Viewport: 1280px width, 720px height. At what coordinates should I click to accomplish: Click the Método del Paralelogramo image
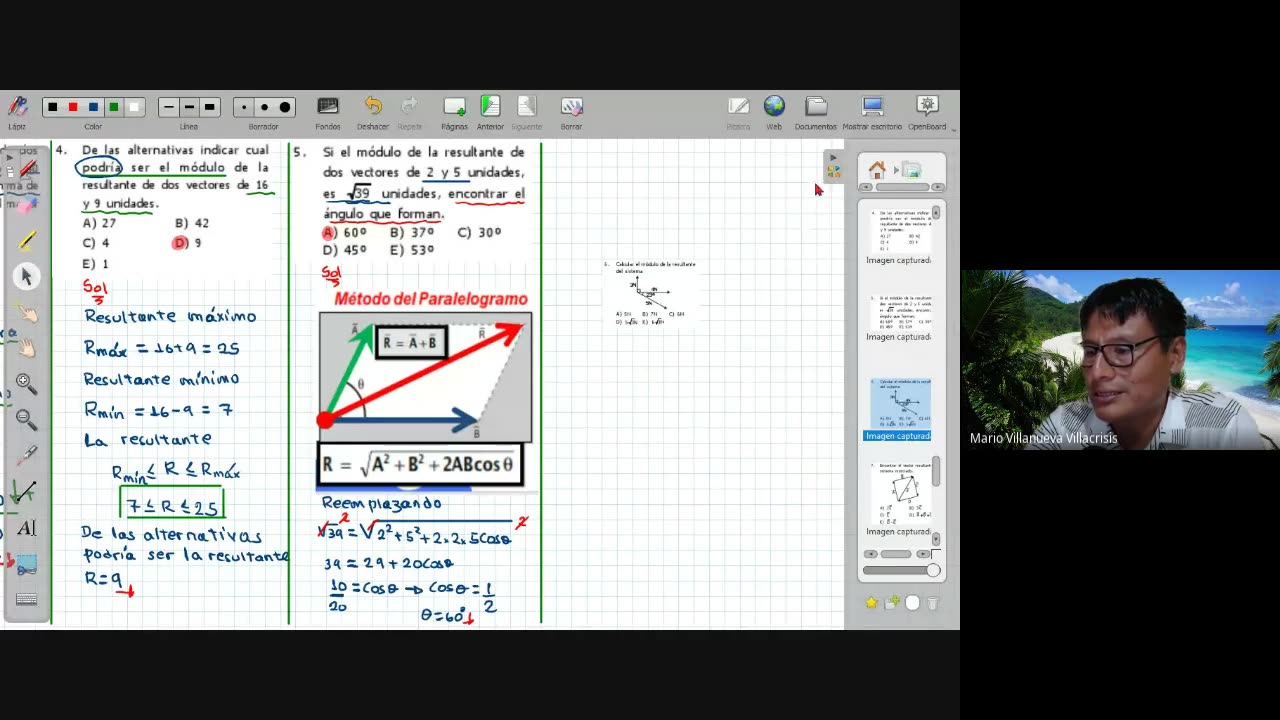(426, 389)
